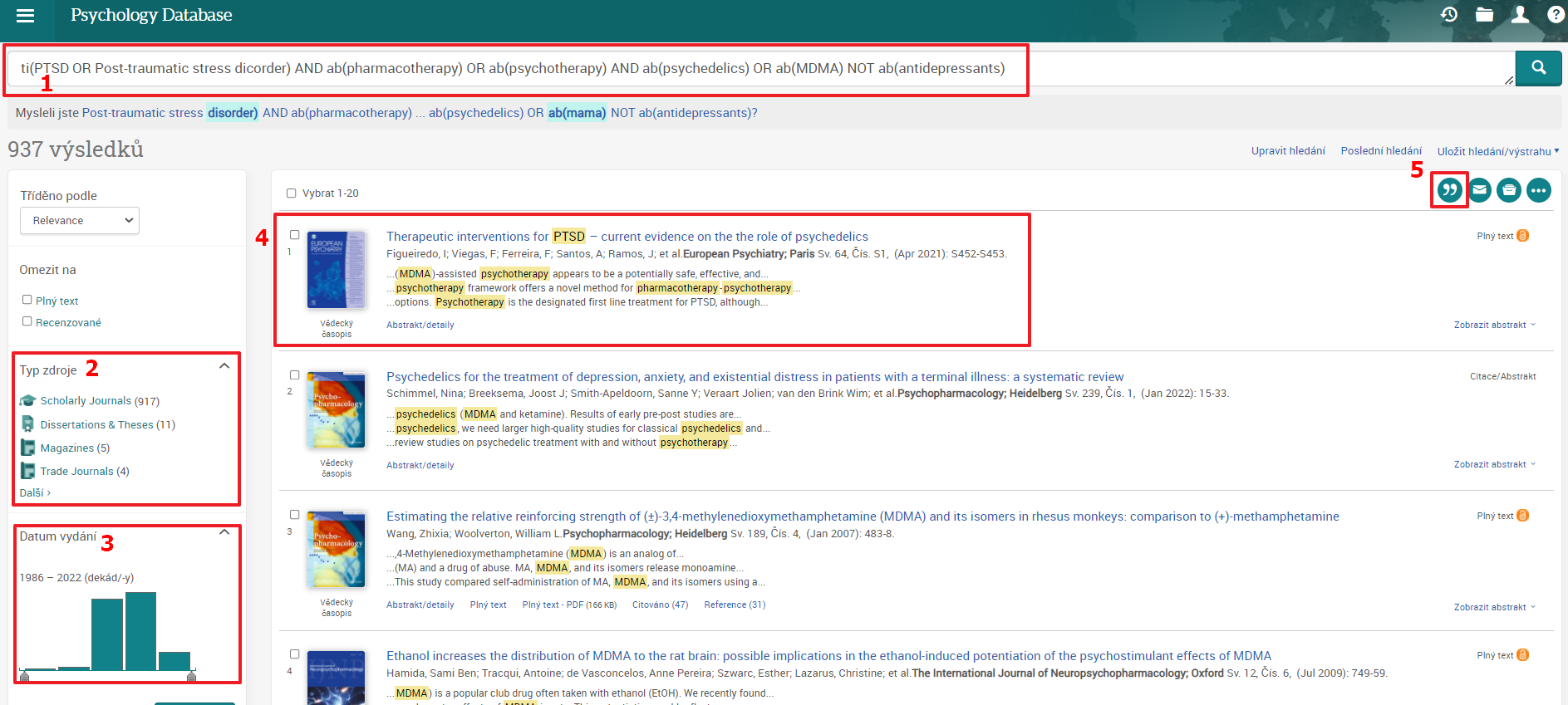Tick the Recenzované filter checkbox
This screenshot has height=705, width=1568.
27,321
